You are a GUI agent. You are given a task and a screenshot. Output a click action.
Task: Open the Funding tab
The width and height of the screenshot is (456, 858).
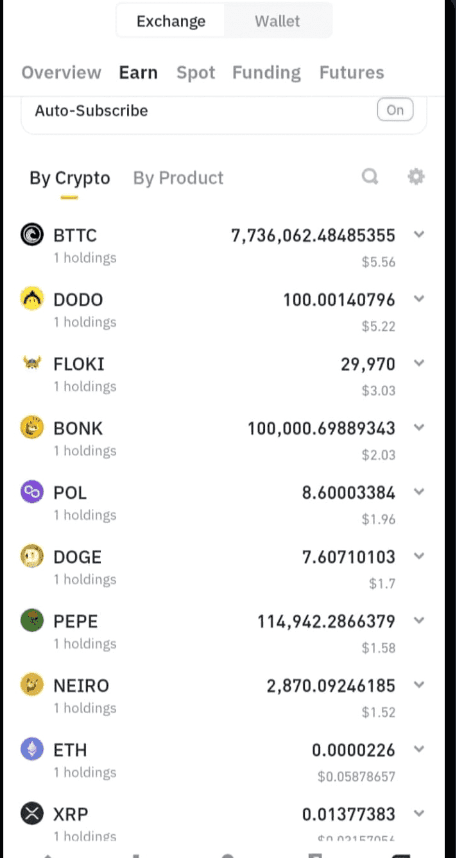(267, 73)
